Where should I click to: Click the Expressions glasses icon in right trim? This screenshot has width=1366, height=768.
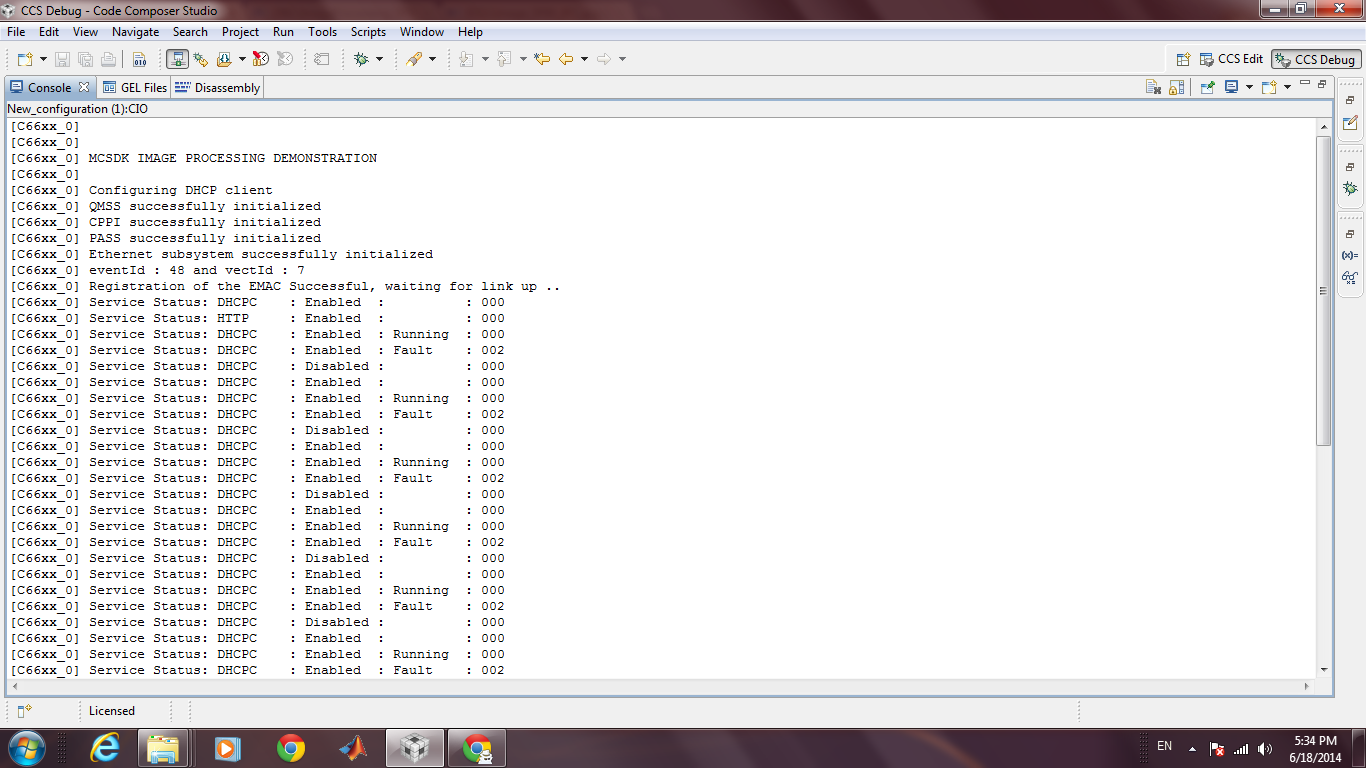(1350, 277)
